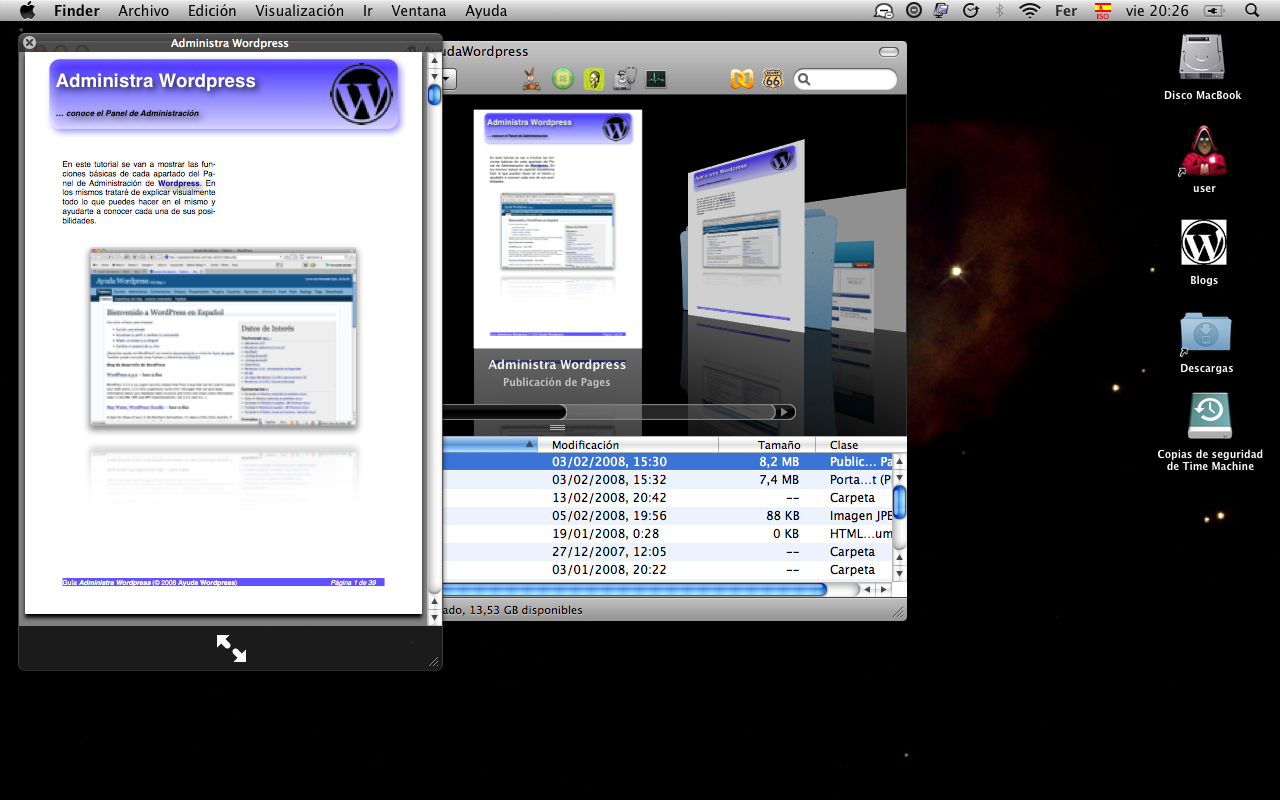1280x800 pixels.
Task: Click the Finder list vertical scroll thumb
Action: tap(899, 502)
